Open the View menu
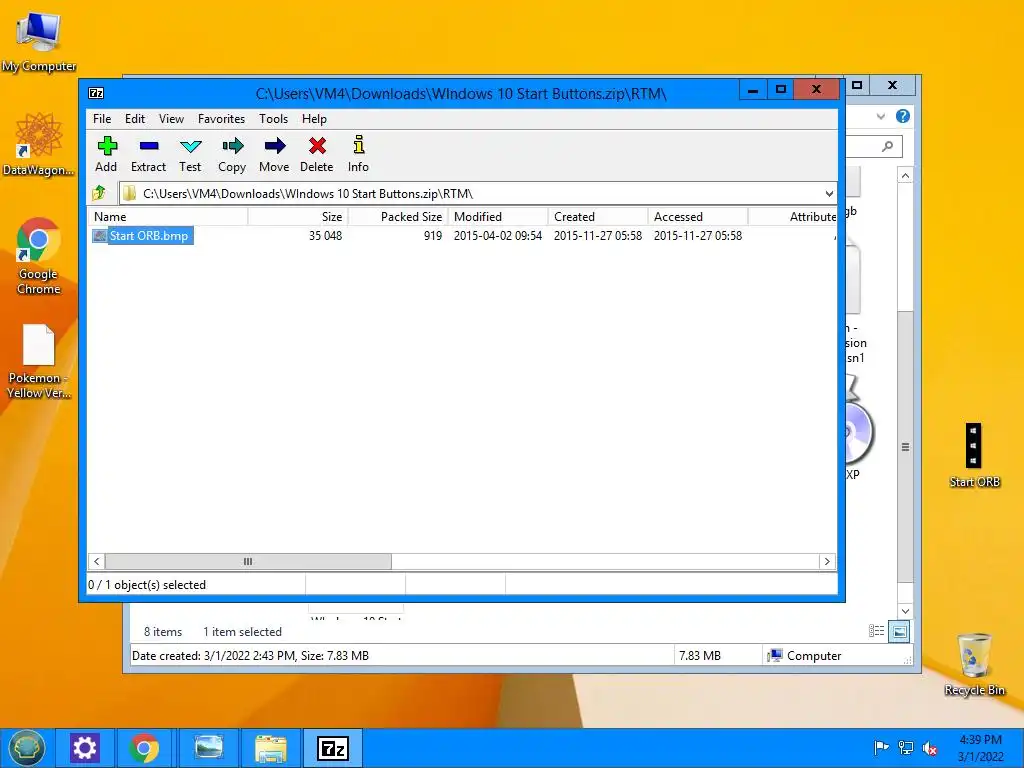This screenshot has height=768, width=1024. [171, 119]
